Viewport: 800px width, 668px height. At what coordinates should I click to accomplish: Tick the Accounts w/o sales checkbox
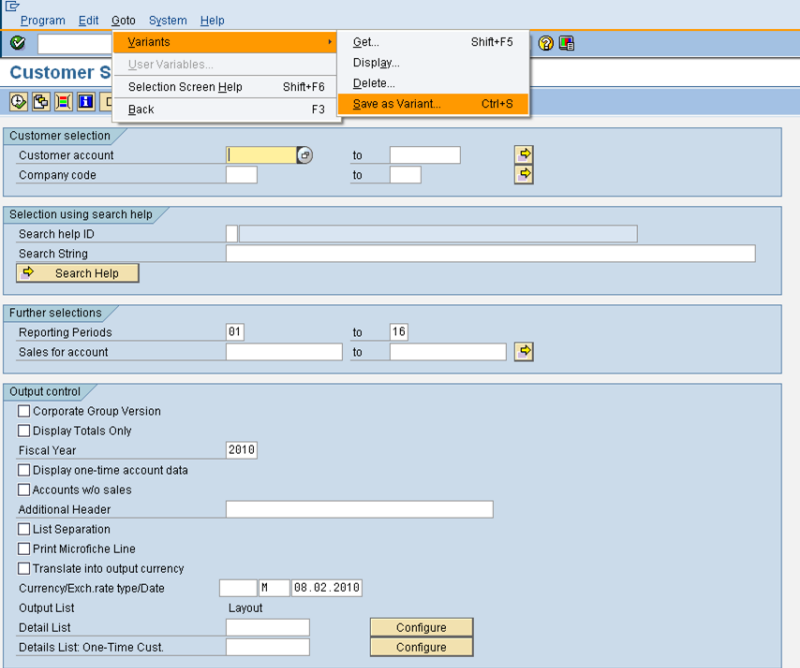pyautogui.click(x=24, y=490)
